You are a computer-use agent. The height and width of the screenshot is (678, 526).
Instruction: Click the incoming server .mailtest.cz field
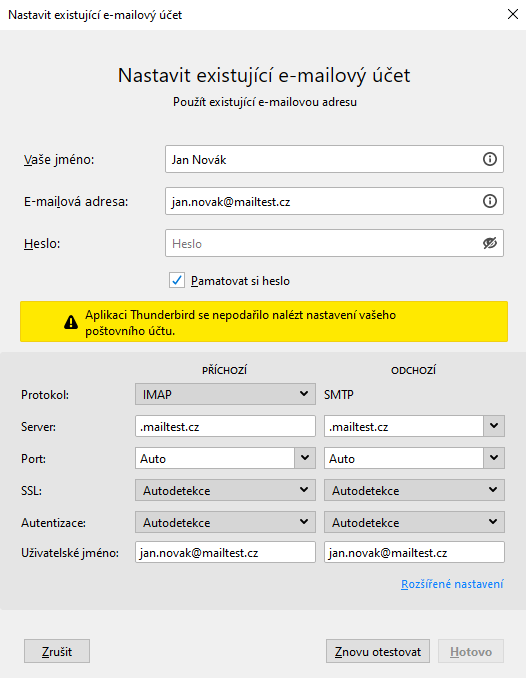coord(225,426)
